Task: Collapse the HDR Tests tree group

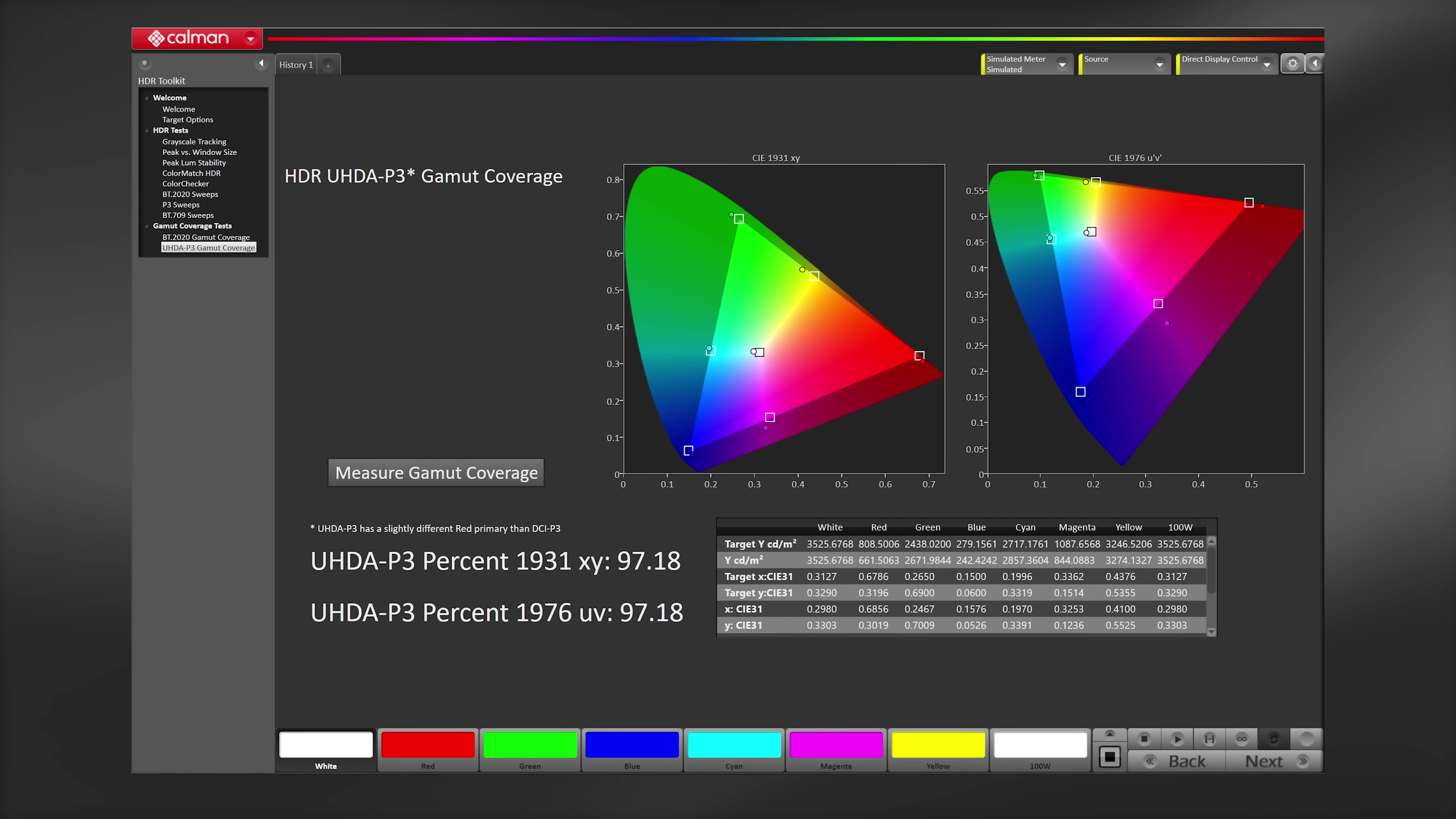Action: pyautogui.click(x=147, y=130)
